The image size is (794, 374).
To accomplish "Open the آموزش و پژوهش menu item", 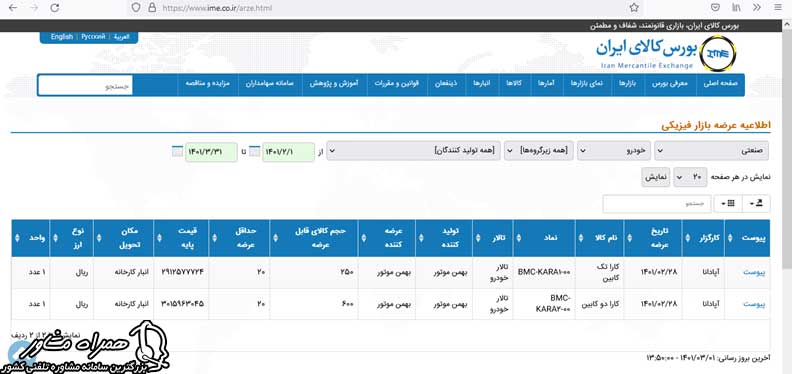I will tap(334, 84).
